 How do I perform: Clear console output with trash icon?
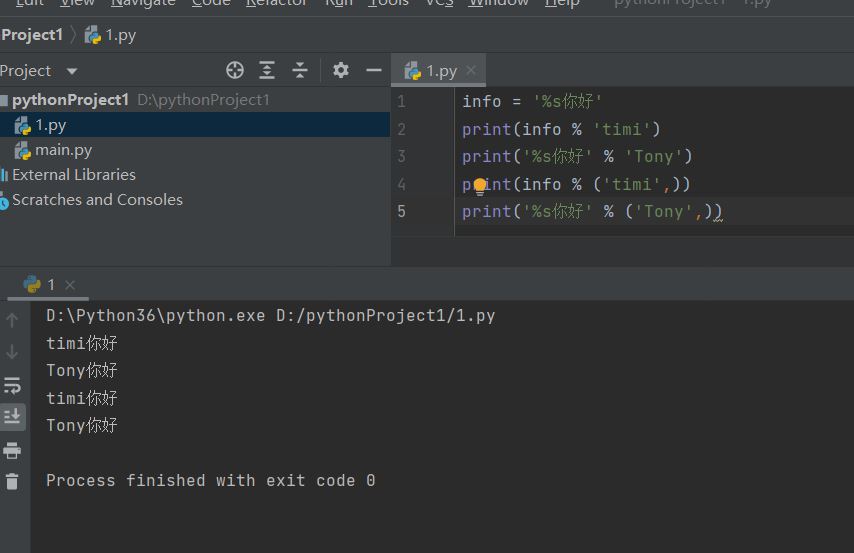click(12, 482)
